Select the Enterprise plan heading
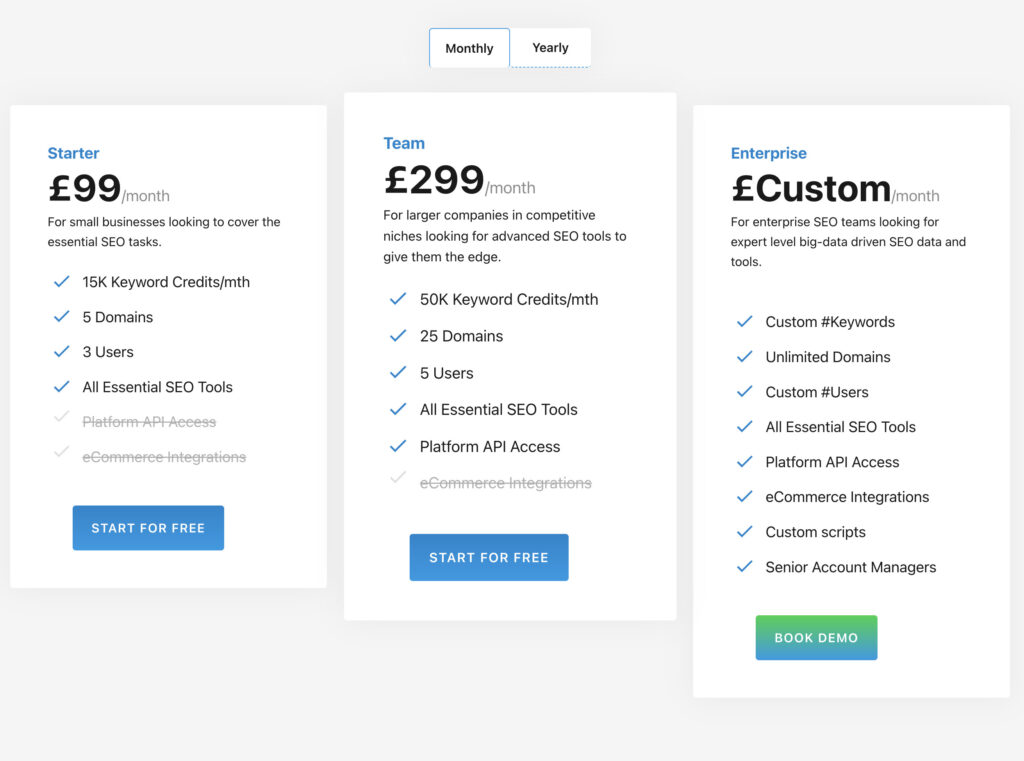 coord(768,153)
